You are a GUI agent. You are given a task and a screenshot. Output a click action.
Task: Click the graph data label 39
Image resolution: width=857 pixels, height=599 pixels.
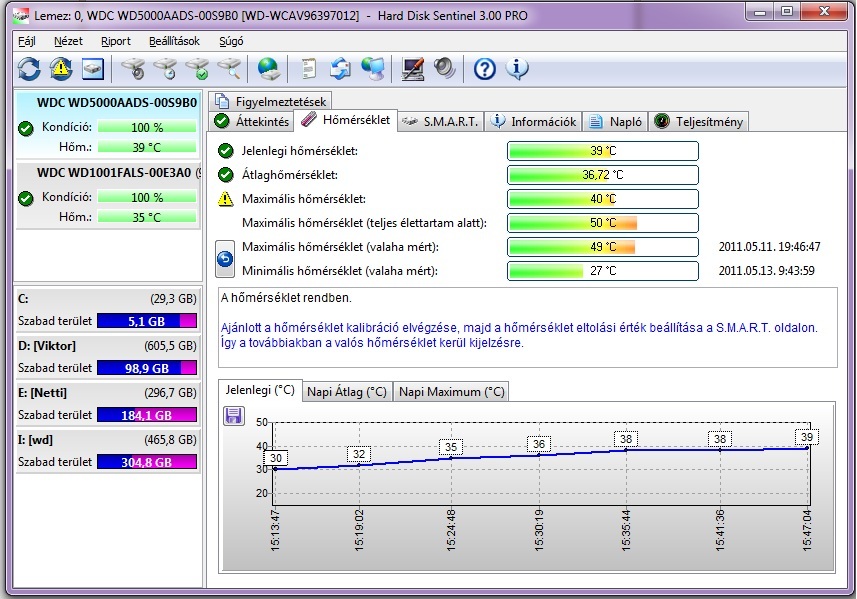coord(807,437)
